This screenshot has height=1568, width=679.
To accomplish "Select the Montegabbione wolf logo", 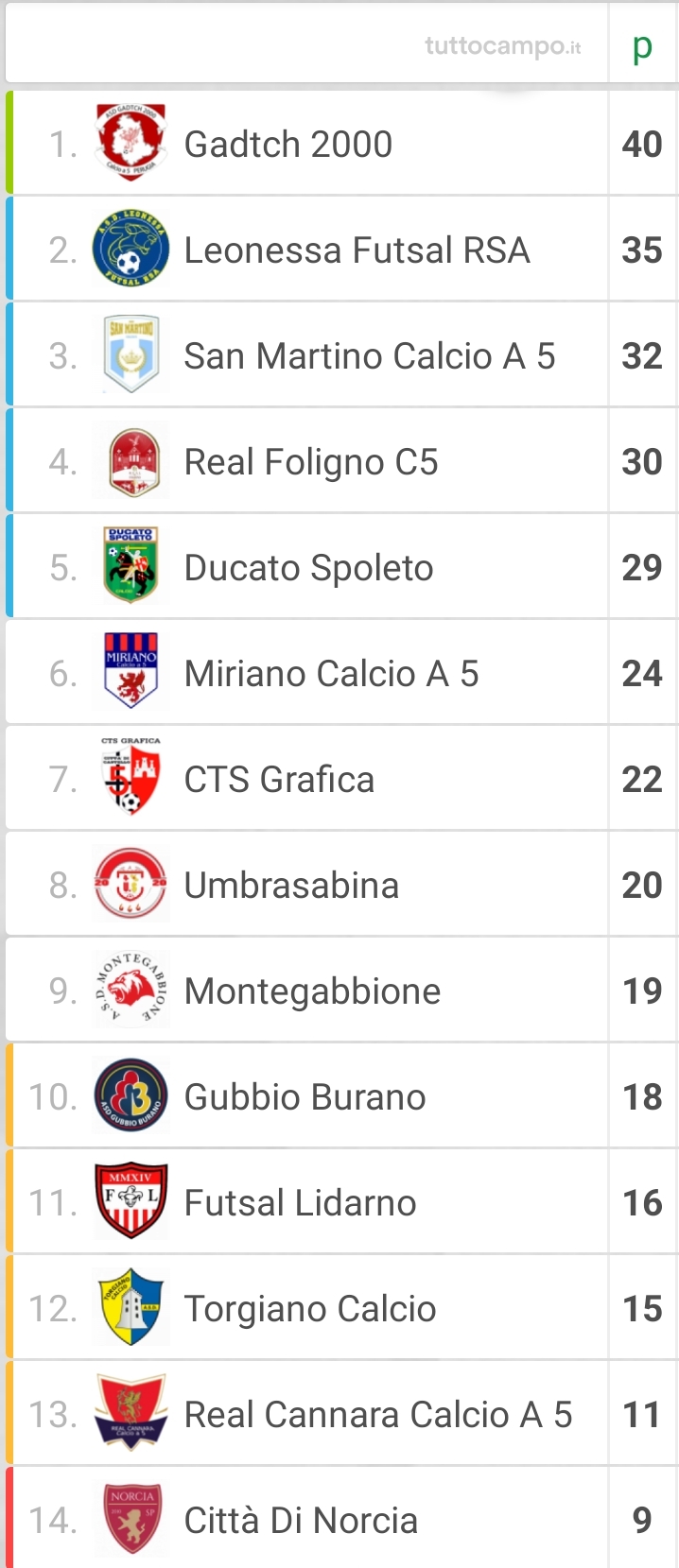I will click(131, 990).
